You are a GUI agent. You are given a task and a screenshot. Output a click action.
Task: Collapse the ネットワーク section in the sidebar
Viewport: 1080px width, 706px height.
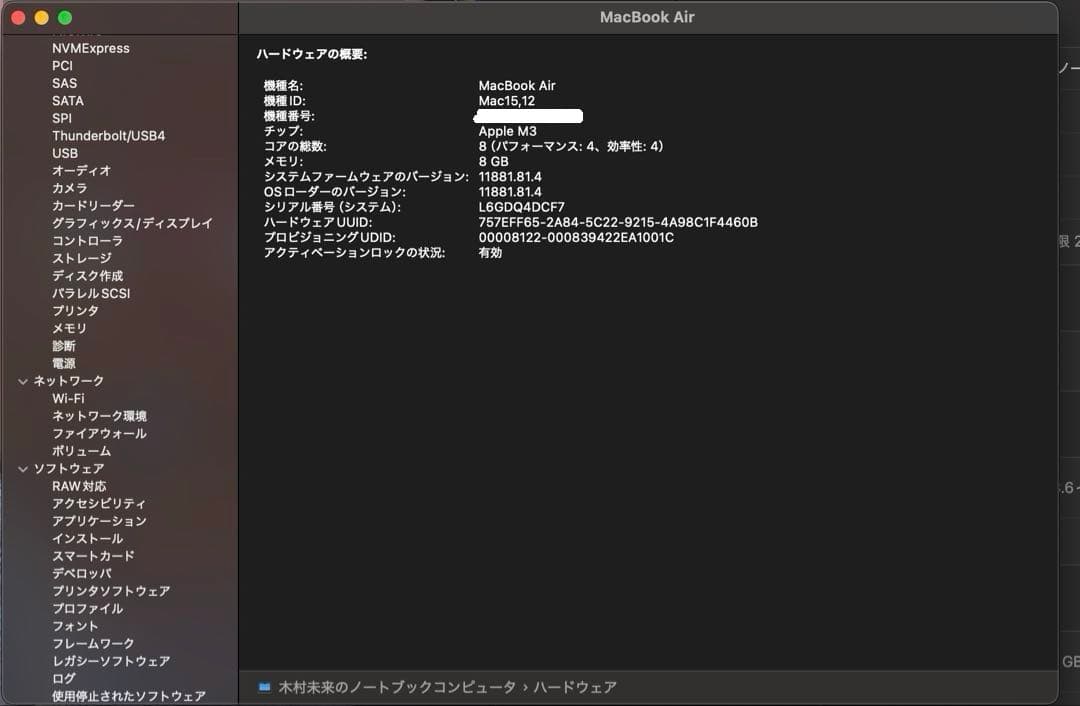tap(22, 380)
